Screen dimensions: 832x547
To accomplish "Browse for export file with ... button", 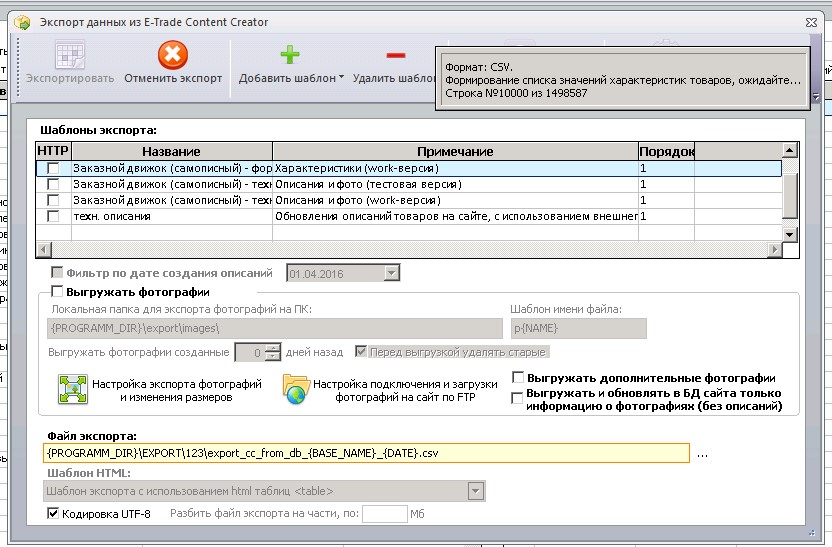I will tap(703, 454).
